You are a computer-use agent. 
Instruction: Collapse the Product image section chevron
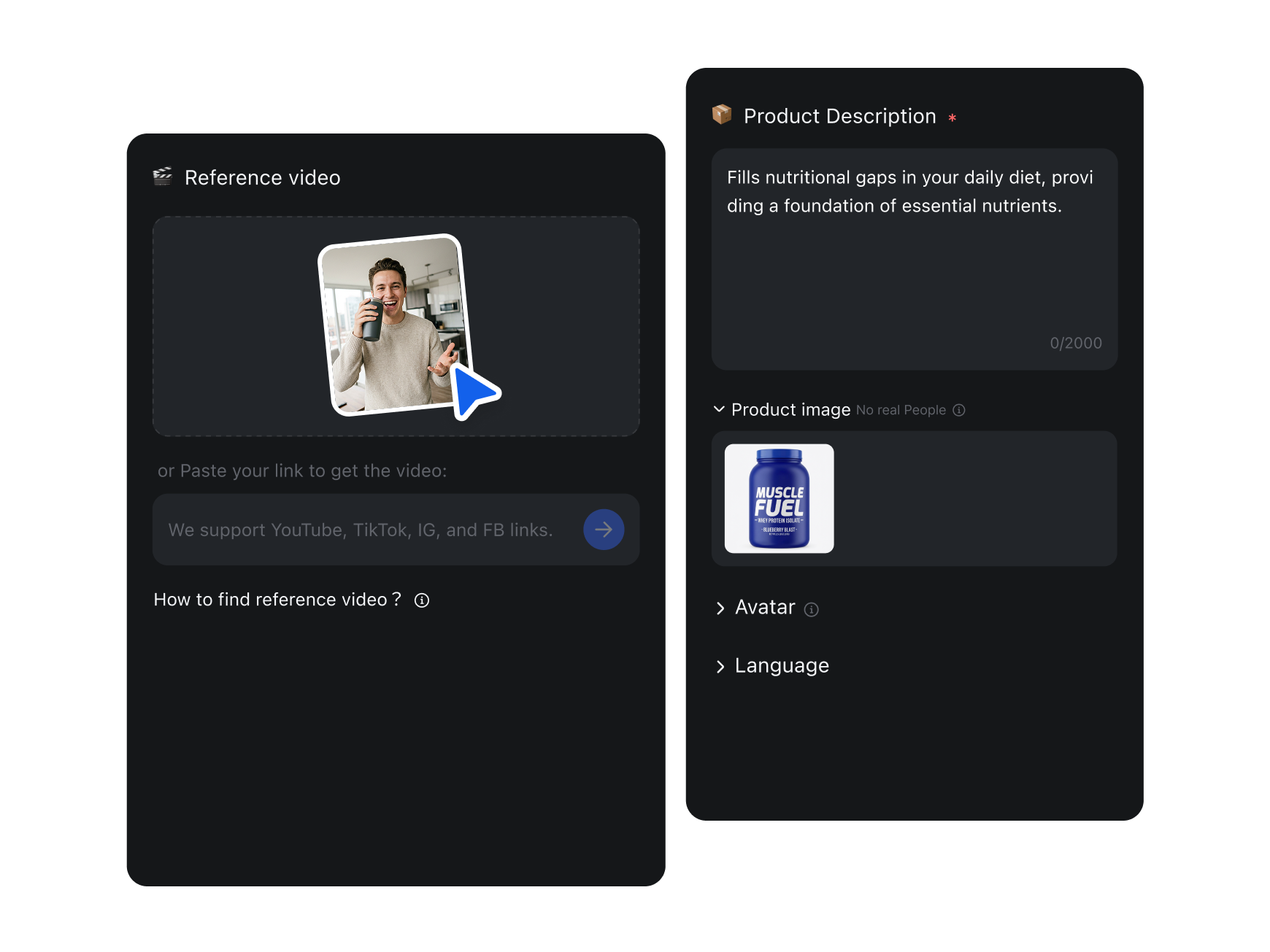point(719,409)
